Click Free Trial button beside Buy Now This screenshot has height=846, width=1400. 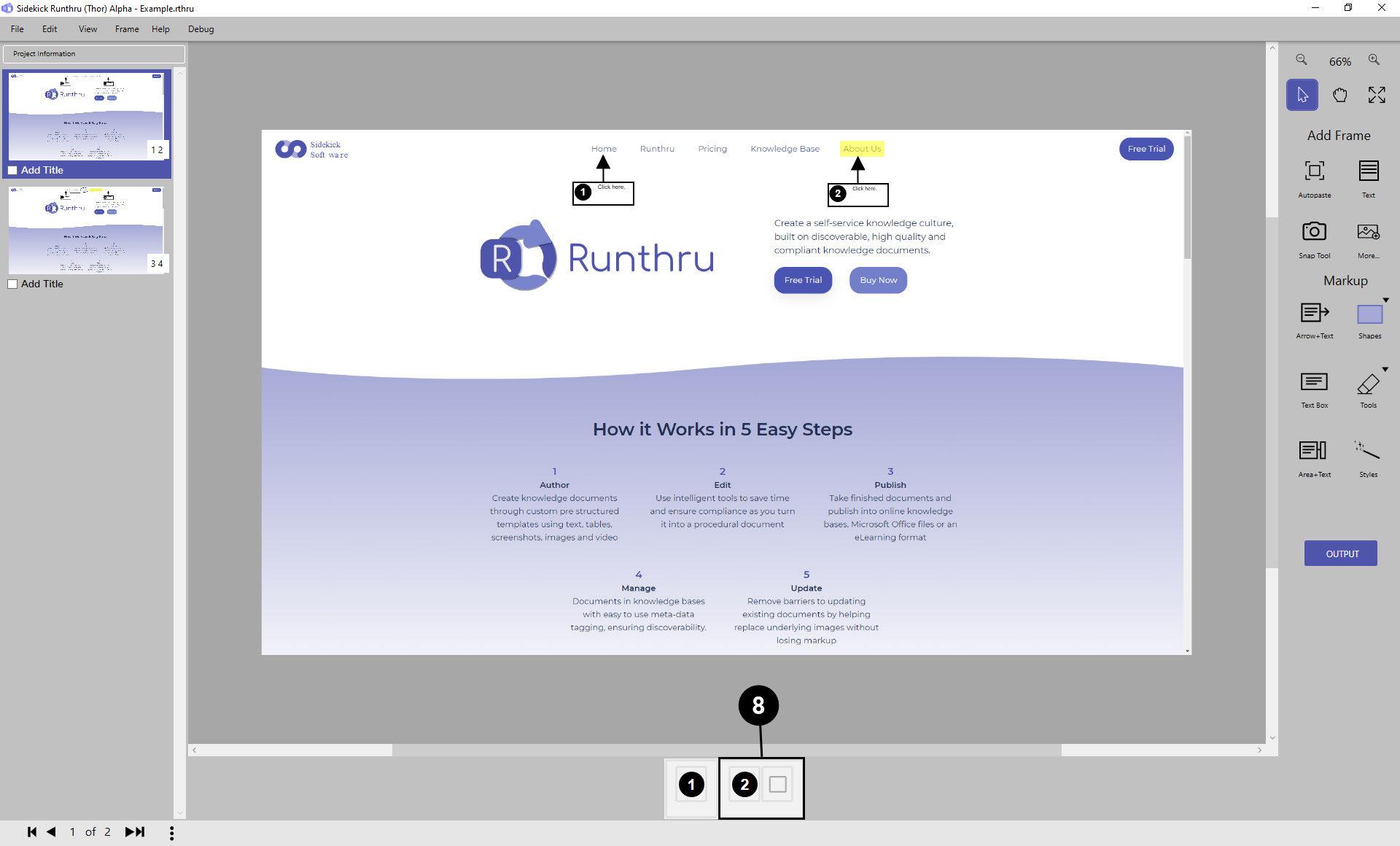(803, 280)
